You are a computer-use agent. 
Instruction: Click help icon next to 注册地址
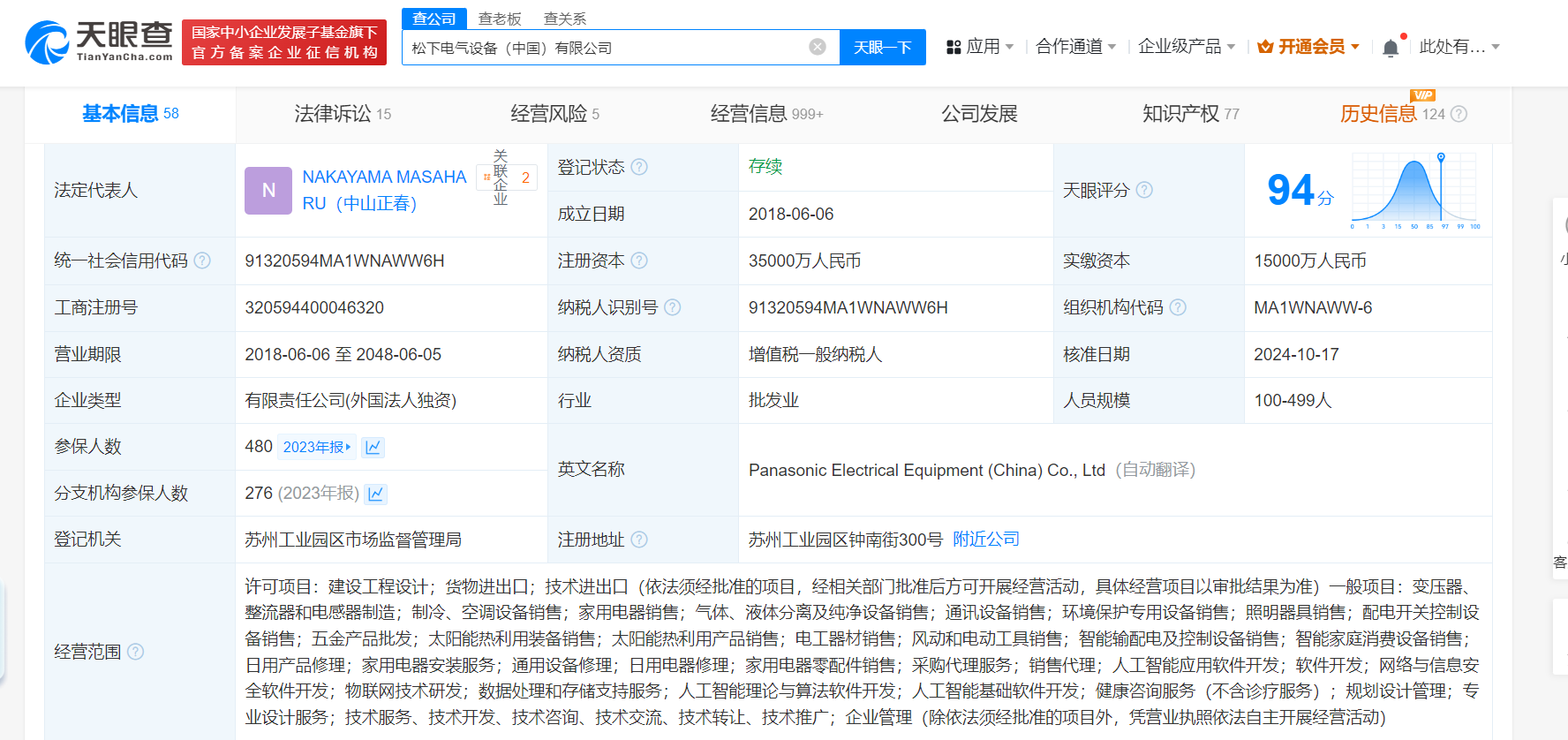pos(639,540)
